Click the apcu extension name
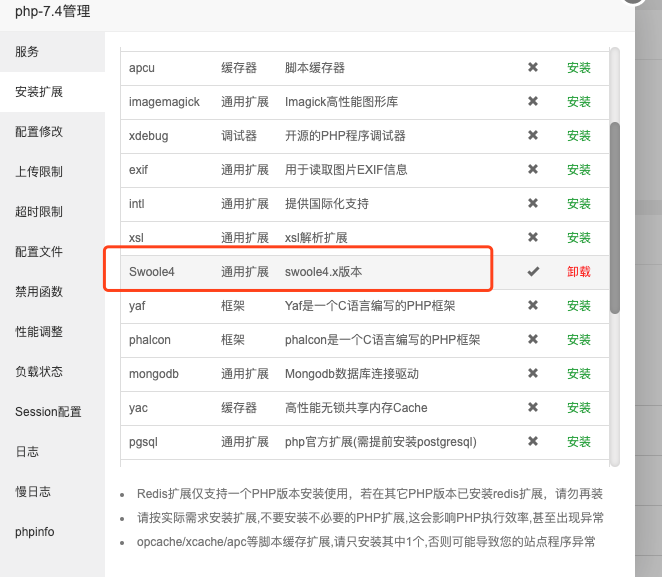The height and width of the screenshot is (577, 662). tap(142, 68)
